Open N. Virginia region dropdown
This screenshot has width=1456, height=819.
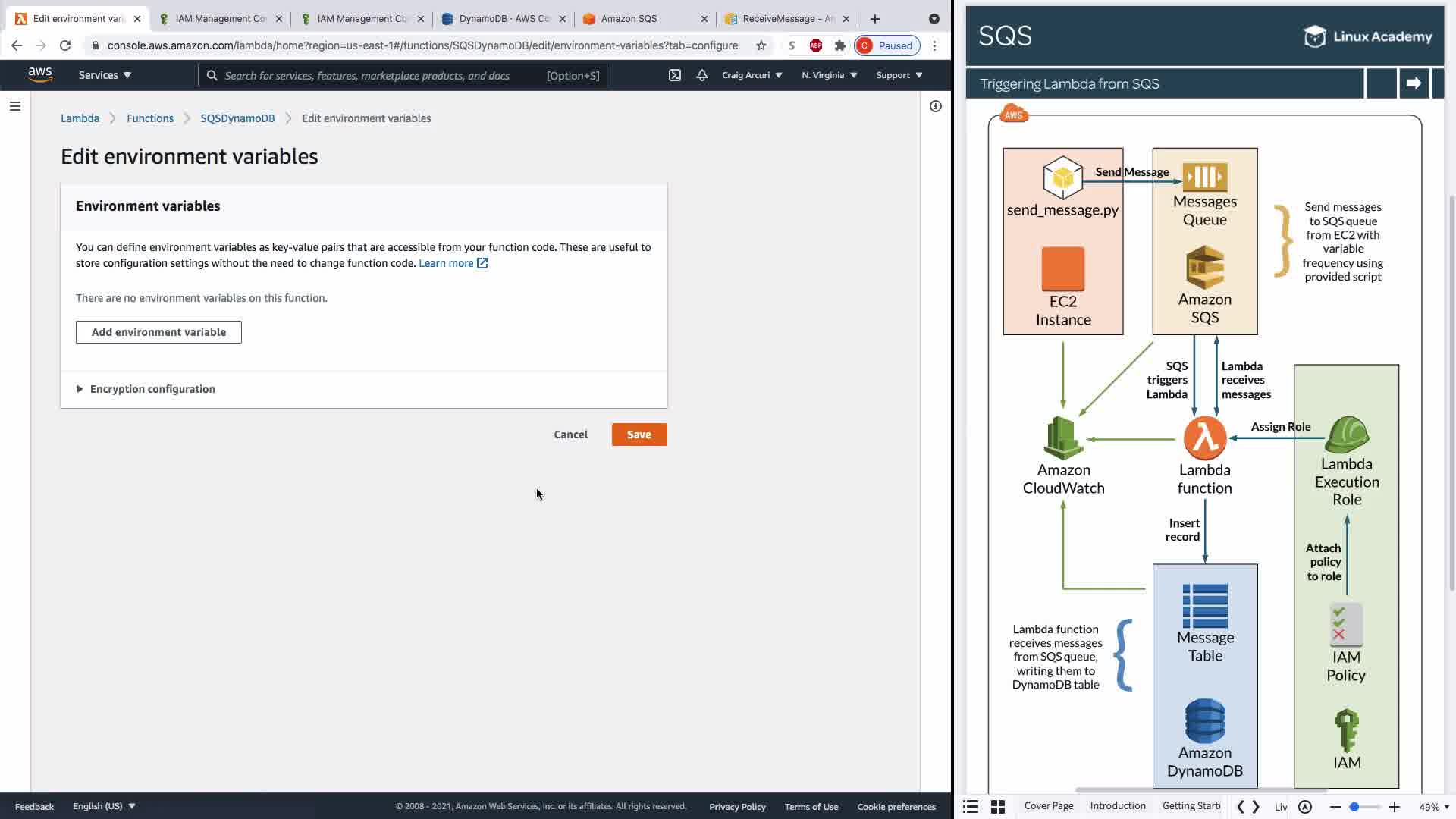829,75
